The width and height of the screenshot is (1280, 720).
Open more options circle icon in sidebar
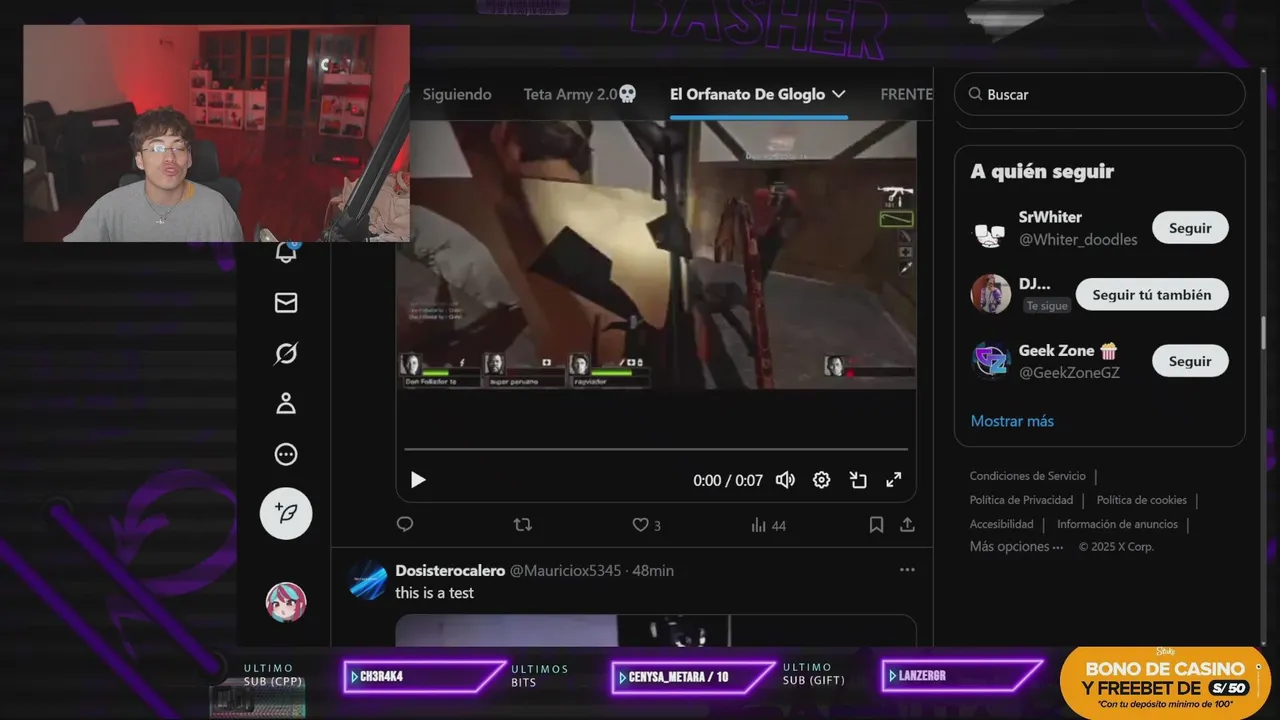point(286,455)
